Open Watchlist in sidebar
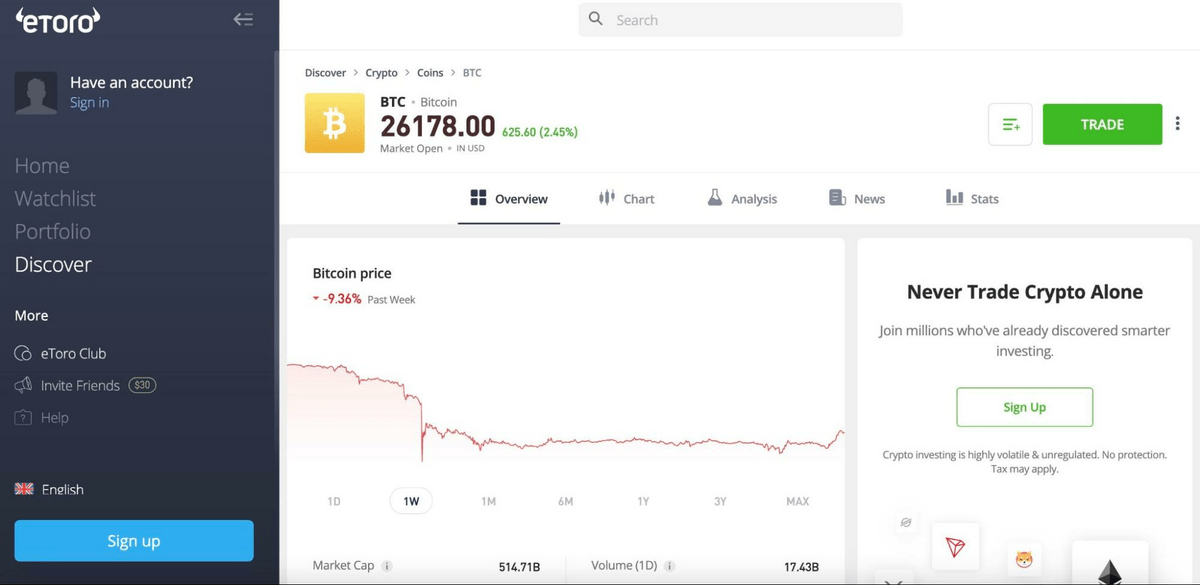 click(x=55, y=199)
